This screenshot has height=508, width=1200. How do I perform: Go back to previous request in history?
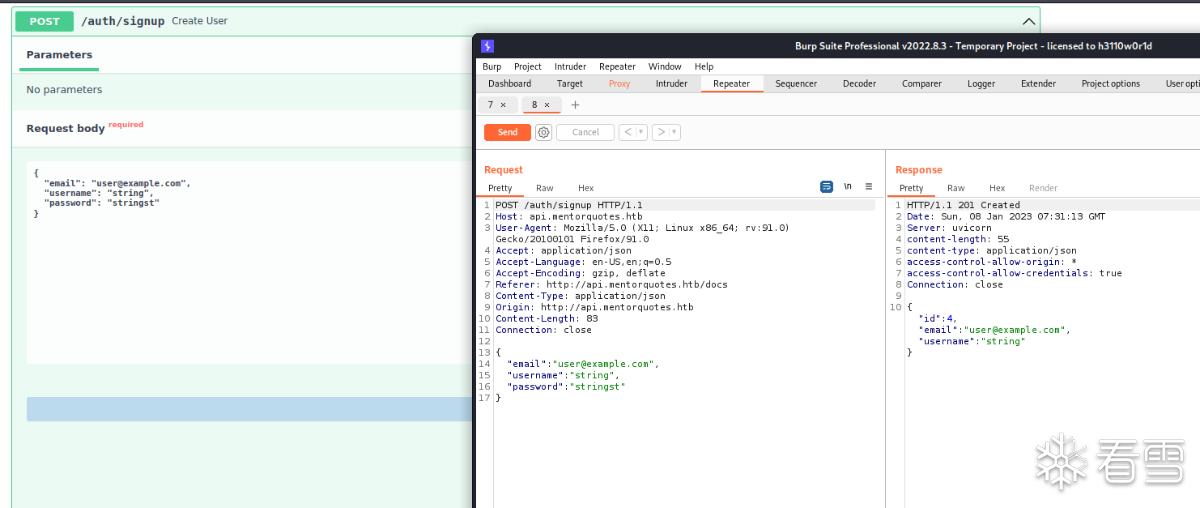point(627,132)
